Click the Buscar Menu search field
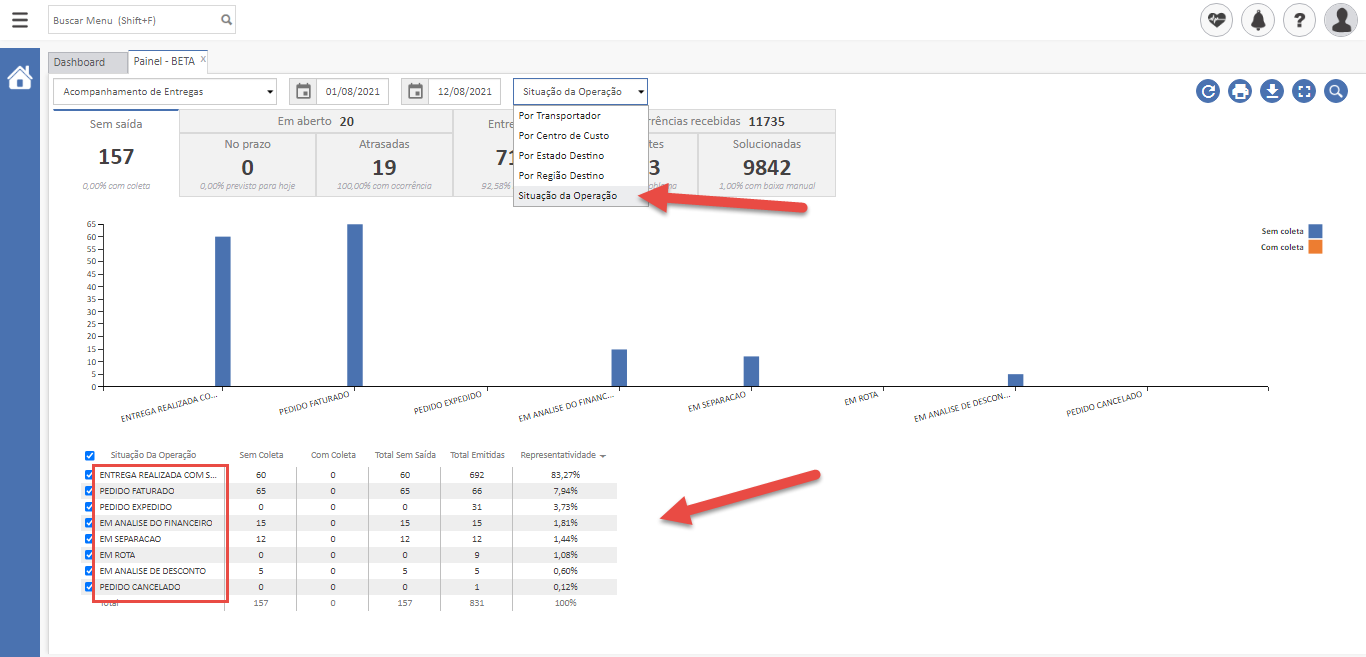This screenshot has width=1366, height=657. click(x=133, y=20)
